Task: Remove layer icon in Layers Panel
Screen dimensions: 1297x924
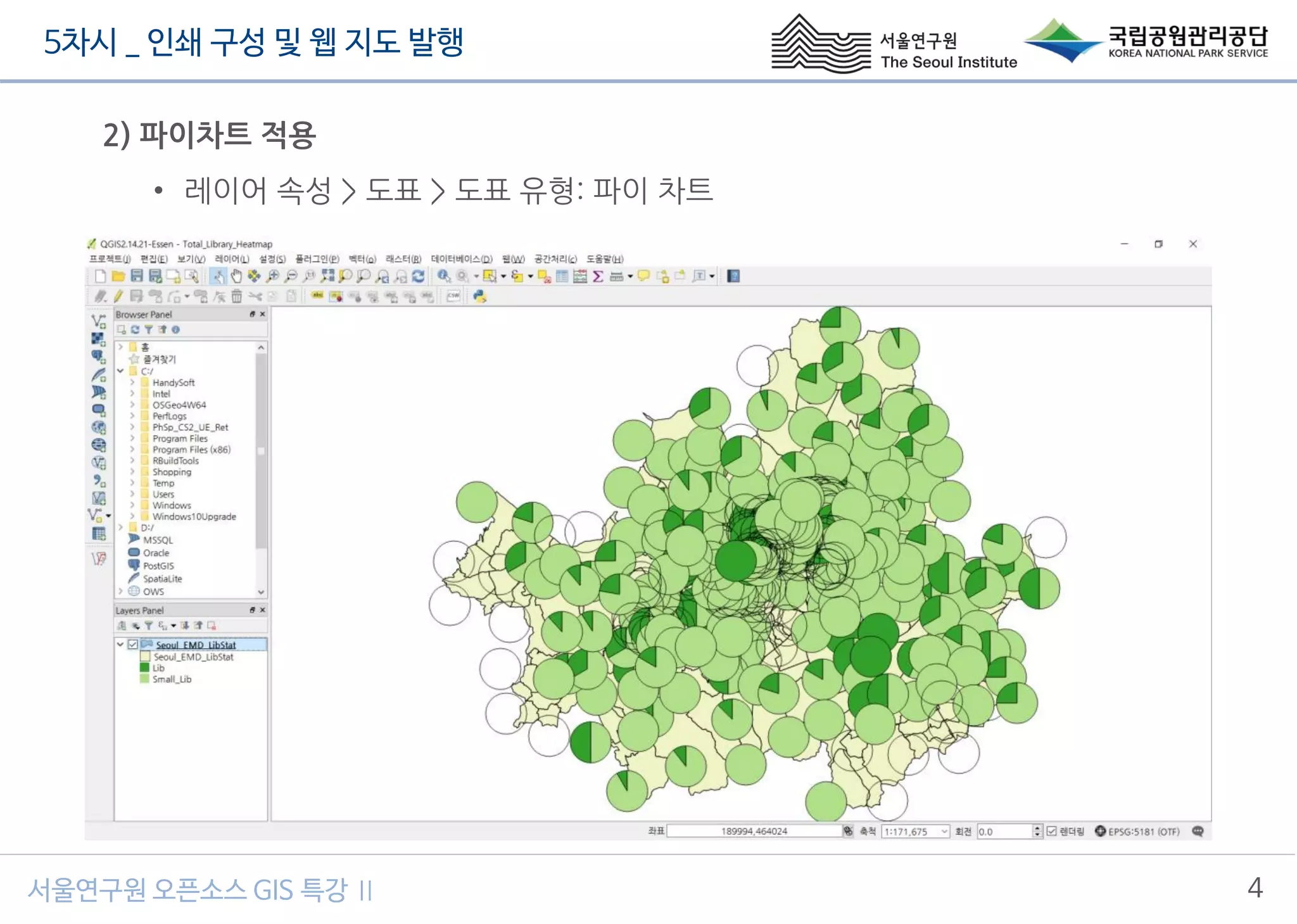Action: [x=212, y=626]
